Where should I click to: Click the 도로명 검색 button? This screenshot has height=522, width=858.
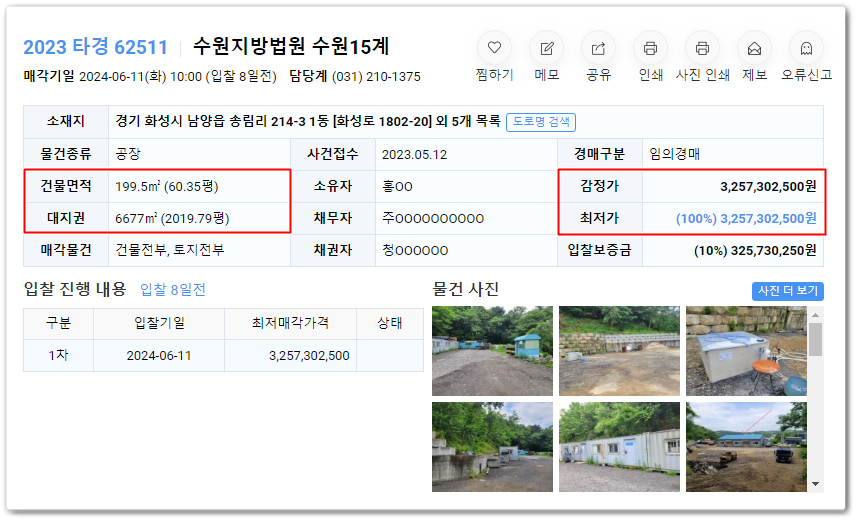coord(541,121)
